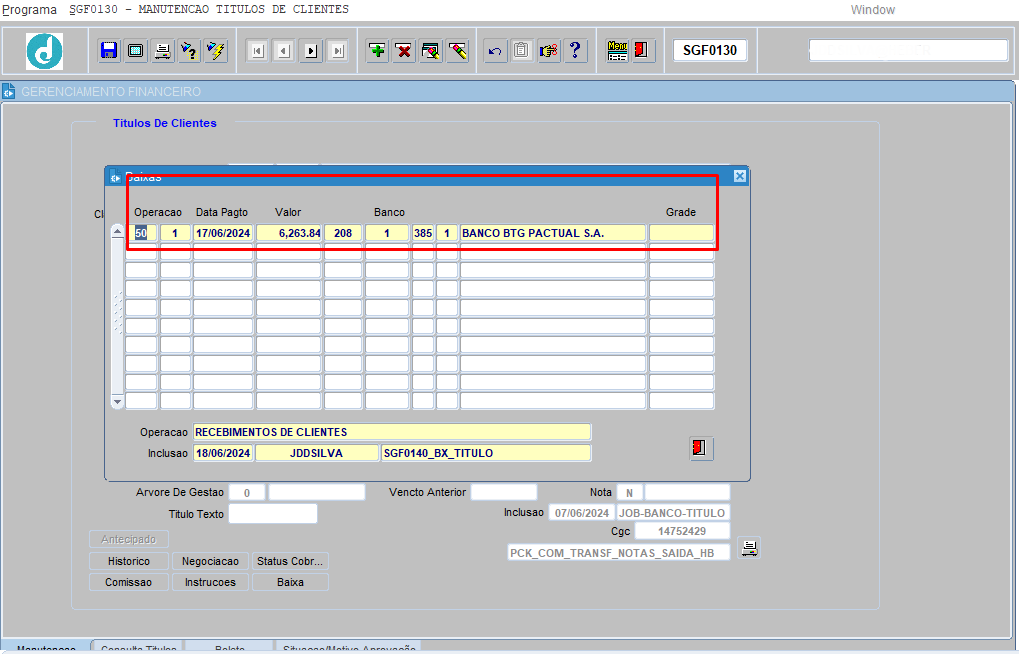
Task: Open the Window menu
Action: [872, 10]
